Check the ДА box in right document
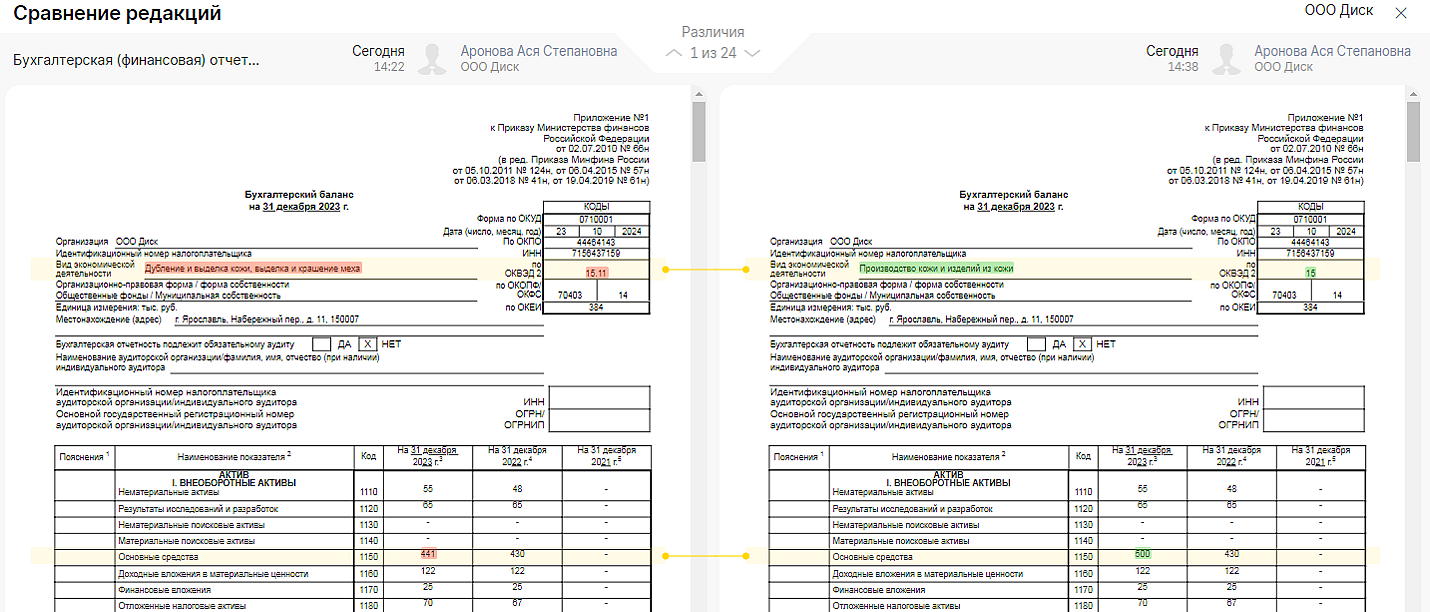 pos(1036,344)
